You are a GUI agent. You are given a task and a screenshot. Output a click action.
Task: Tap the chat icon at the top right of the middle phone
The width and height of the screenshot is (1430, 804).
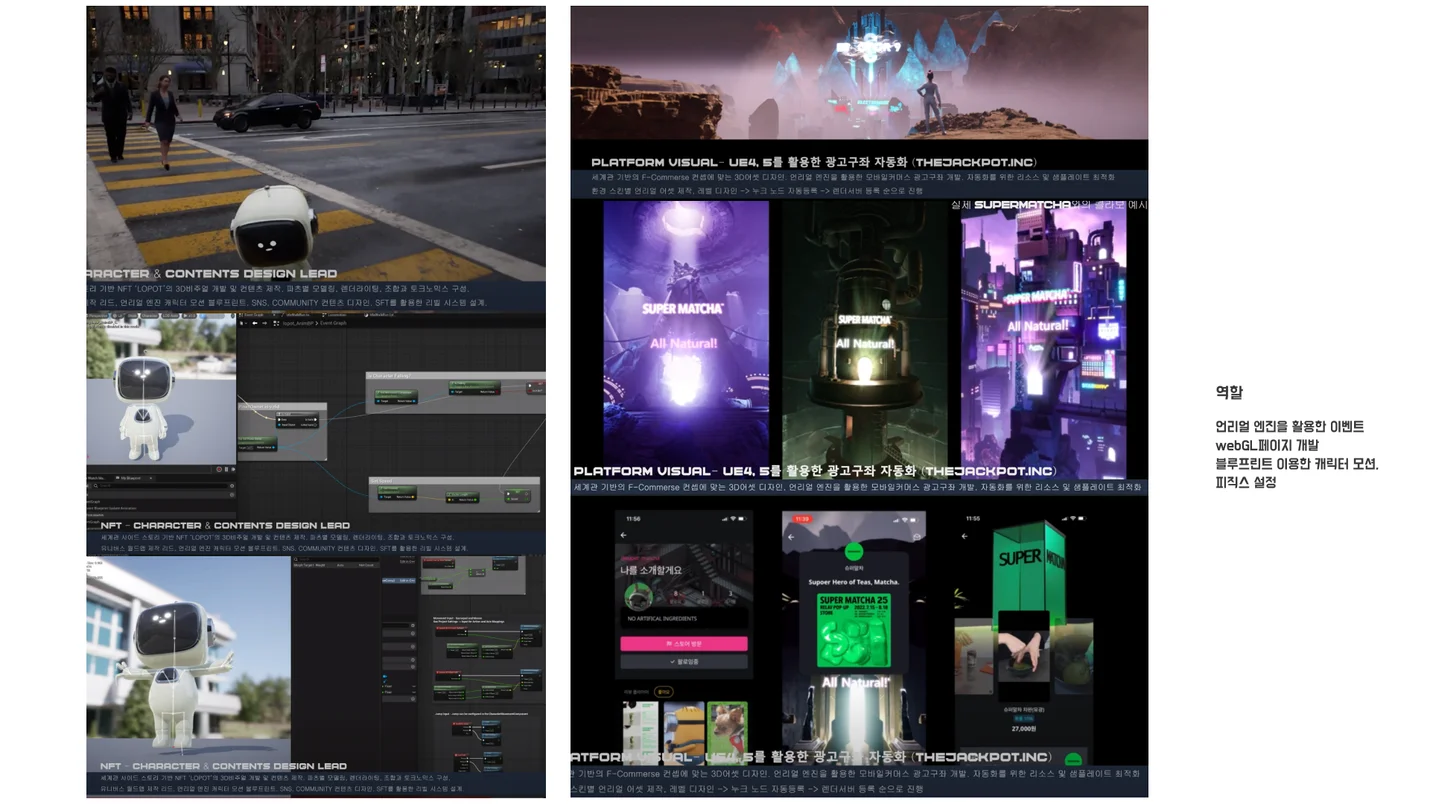tap(916, 537)
